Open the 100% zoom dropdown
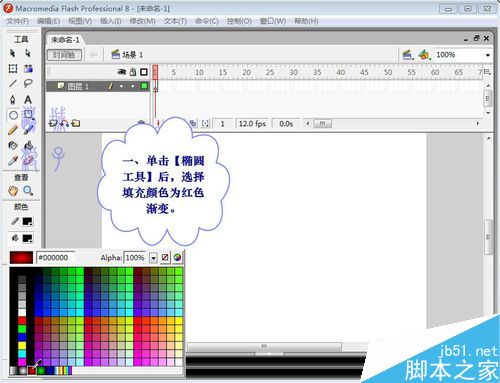 (x=488, y=55)
